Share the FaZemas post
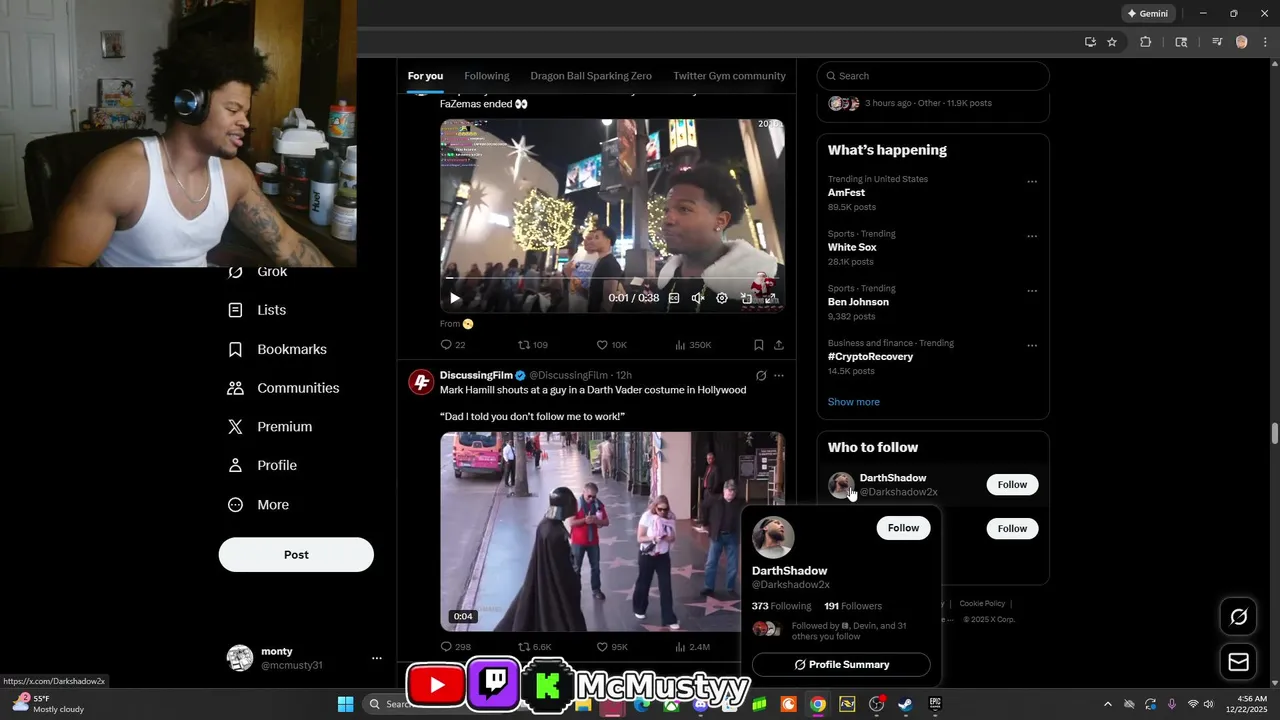1280x720 pixels. (779, 345)
